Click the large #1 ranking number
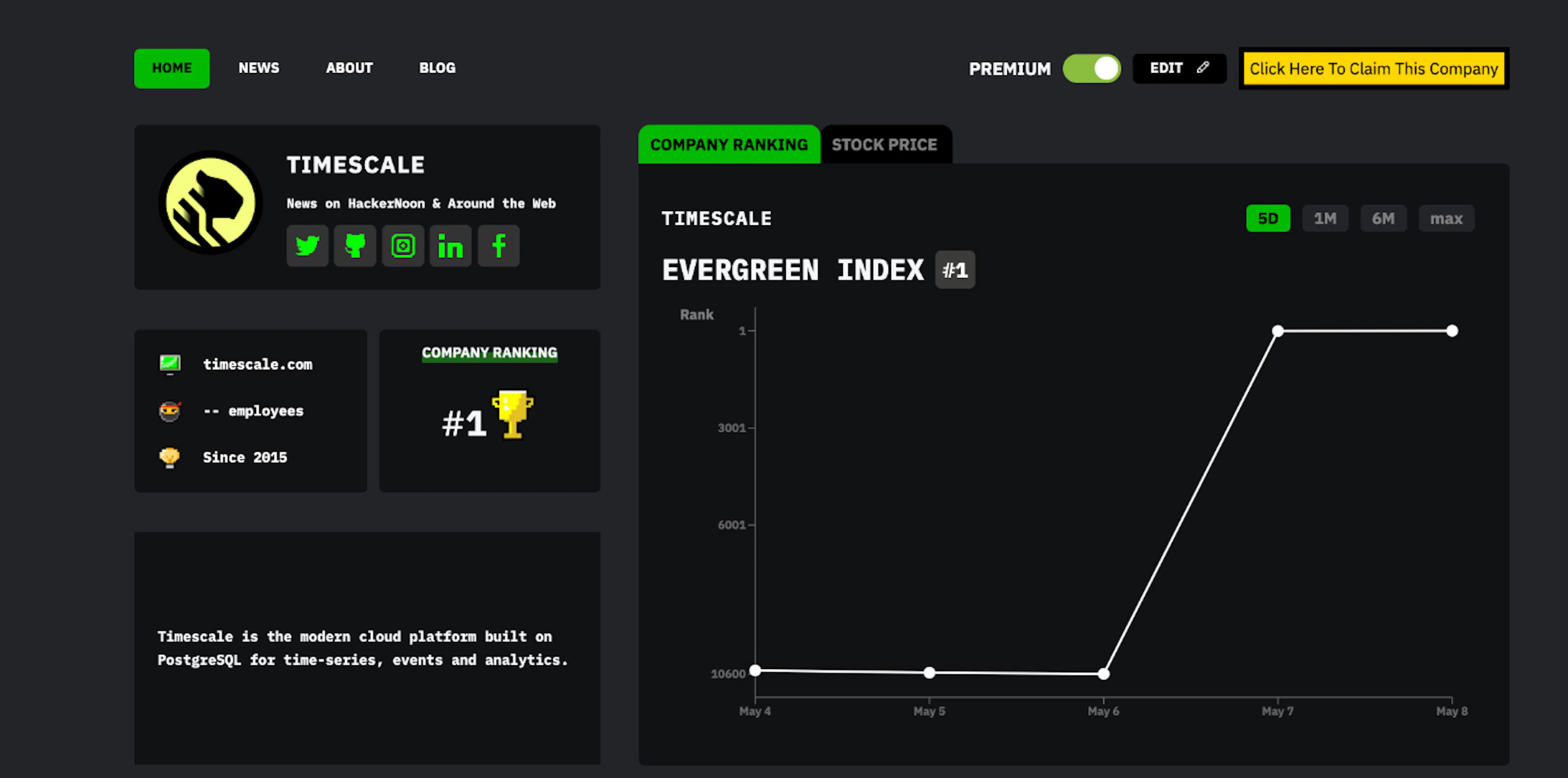This screenshot has height=778, width=1568. pos(464,423)
